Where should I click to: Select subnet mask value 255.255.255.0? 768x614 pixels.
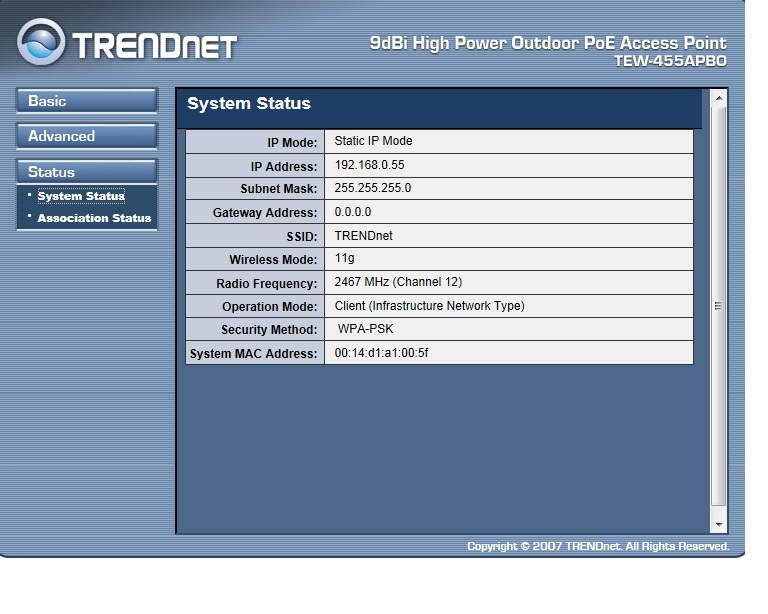point(373,188)
